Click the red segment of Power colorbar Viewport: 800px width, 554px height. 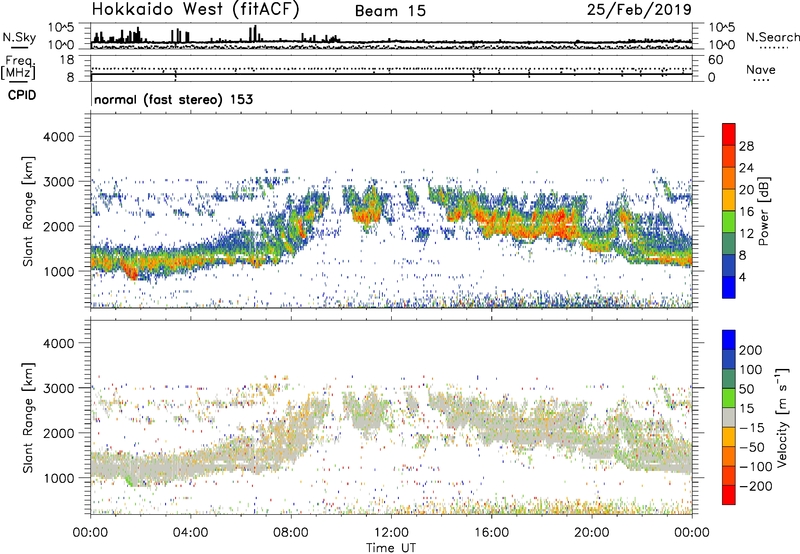(729, 134)
